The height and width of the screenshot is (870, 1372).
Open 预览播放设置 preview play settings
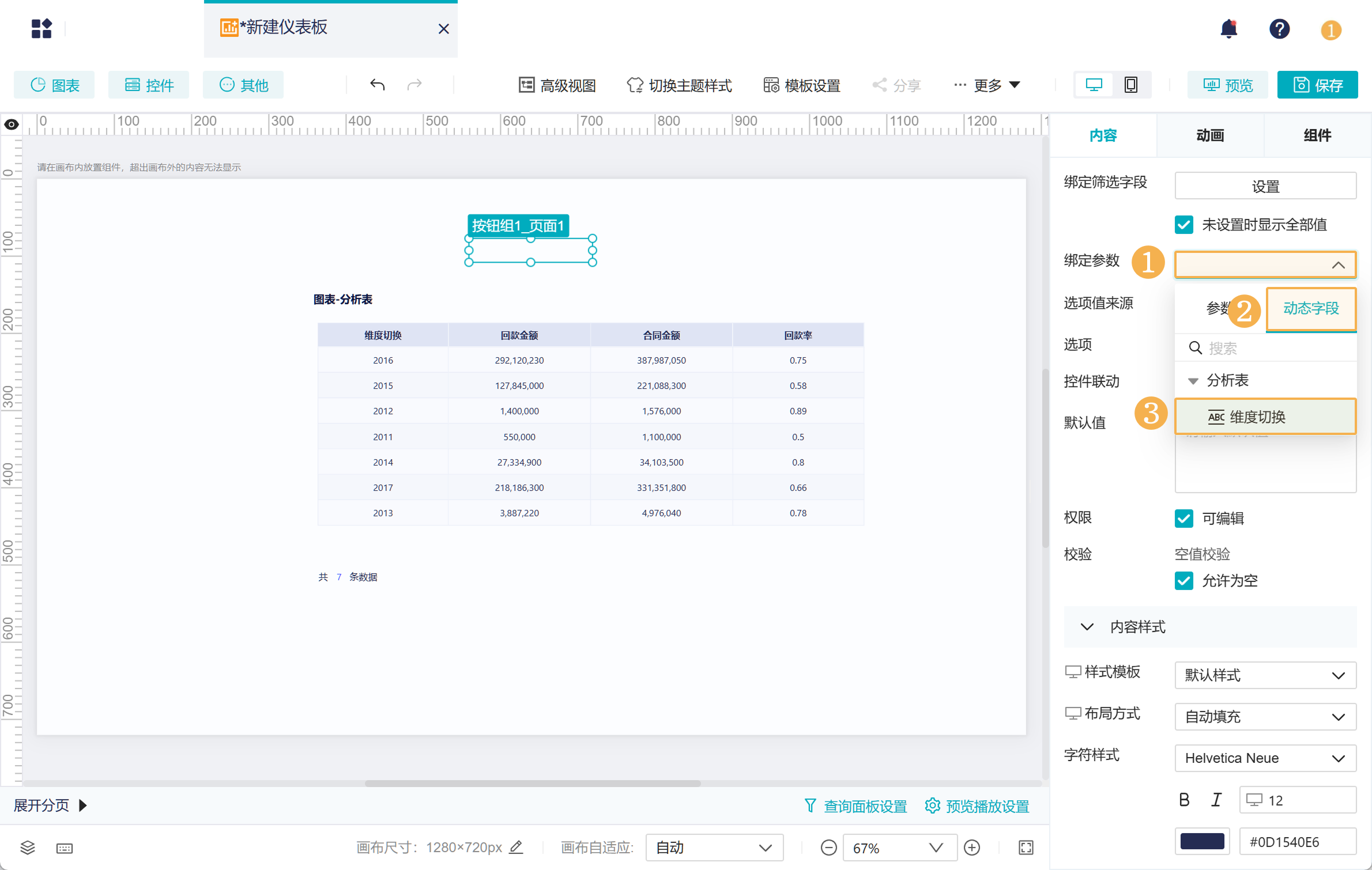(977, 806)
